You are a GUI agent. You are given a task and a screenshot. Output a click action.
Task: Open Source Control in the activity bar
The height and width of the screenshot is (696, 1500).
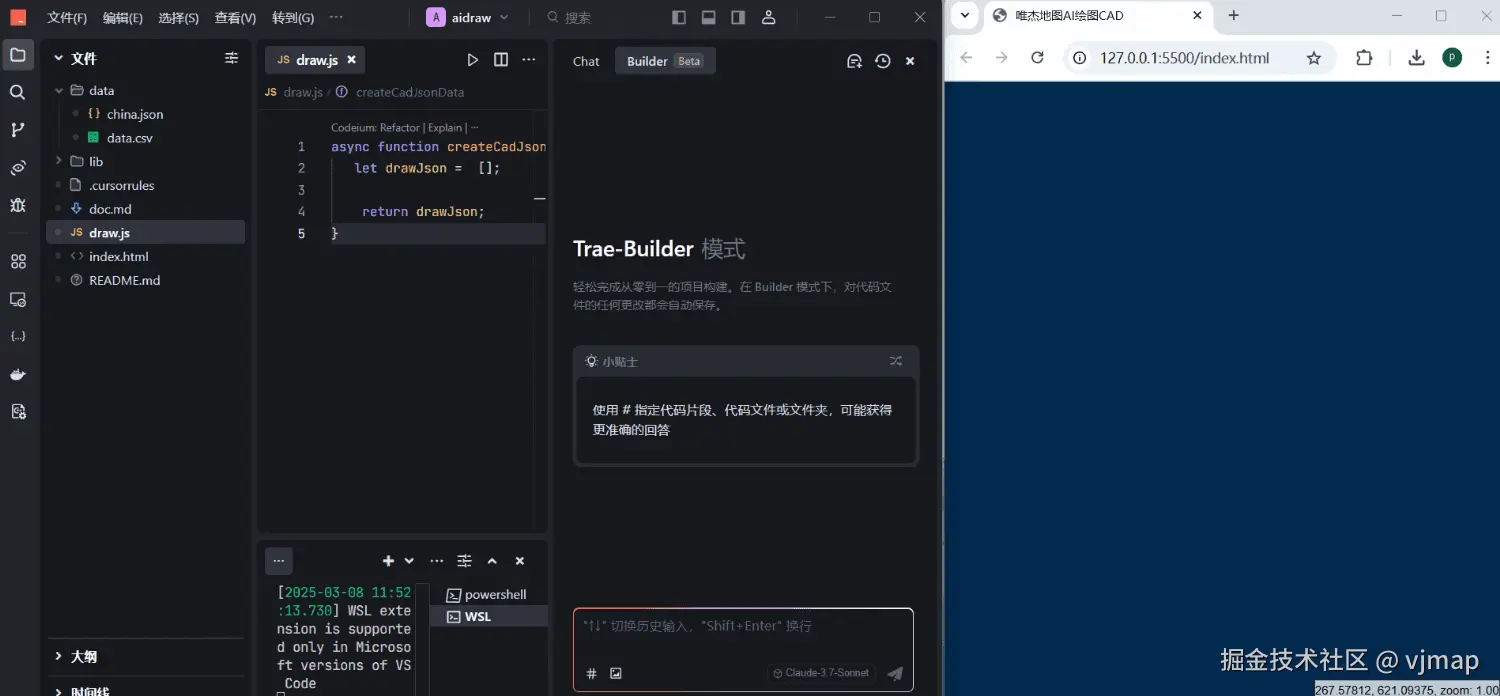pos(18,129)
